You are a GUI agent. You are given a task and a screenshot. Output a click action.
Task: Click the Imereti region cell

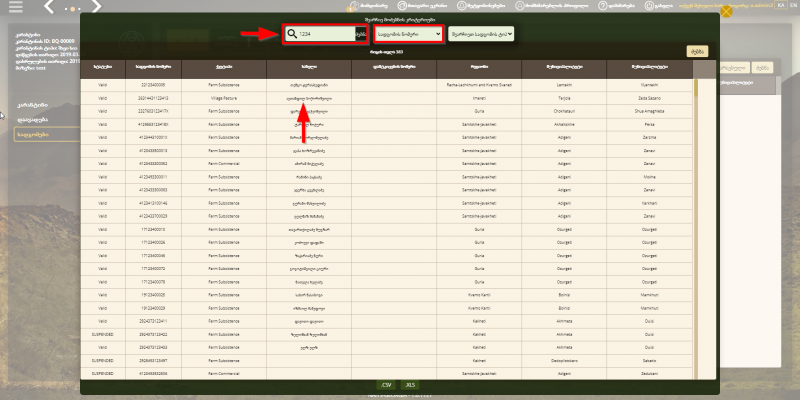479,98
